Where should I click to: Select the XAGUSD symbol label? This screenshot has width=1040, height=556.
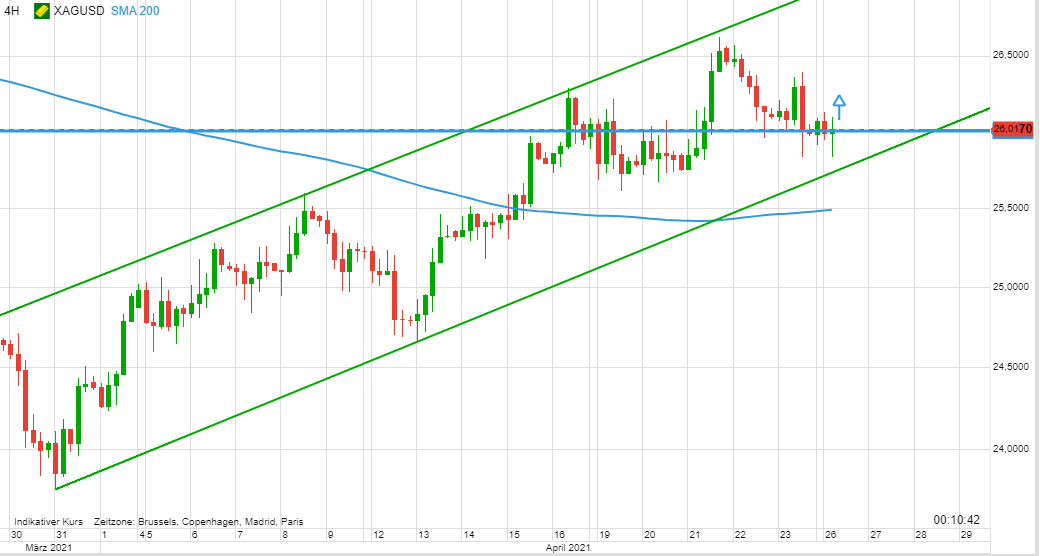(x=79, y=11)
